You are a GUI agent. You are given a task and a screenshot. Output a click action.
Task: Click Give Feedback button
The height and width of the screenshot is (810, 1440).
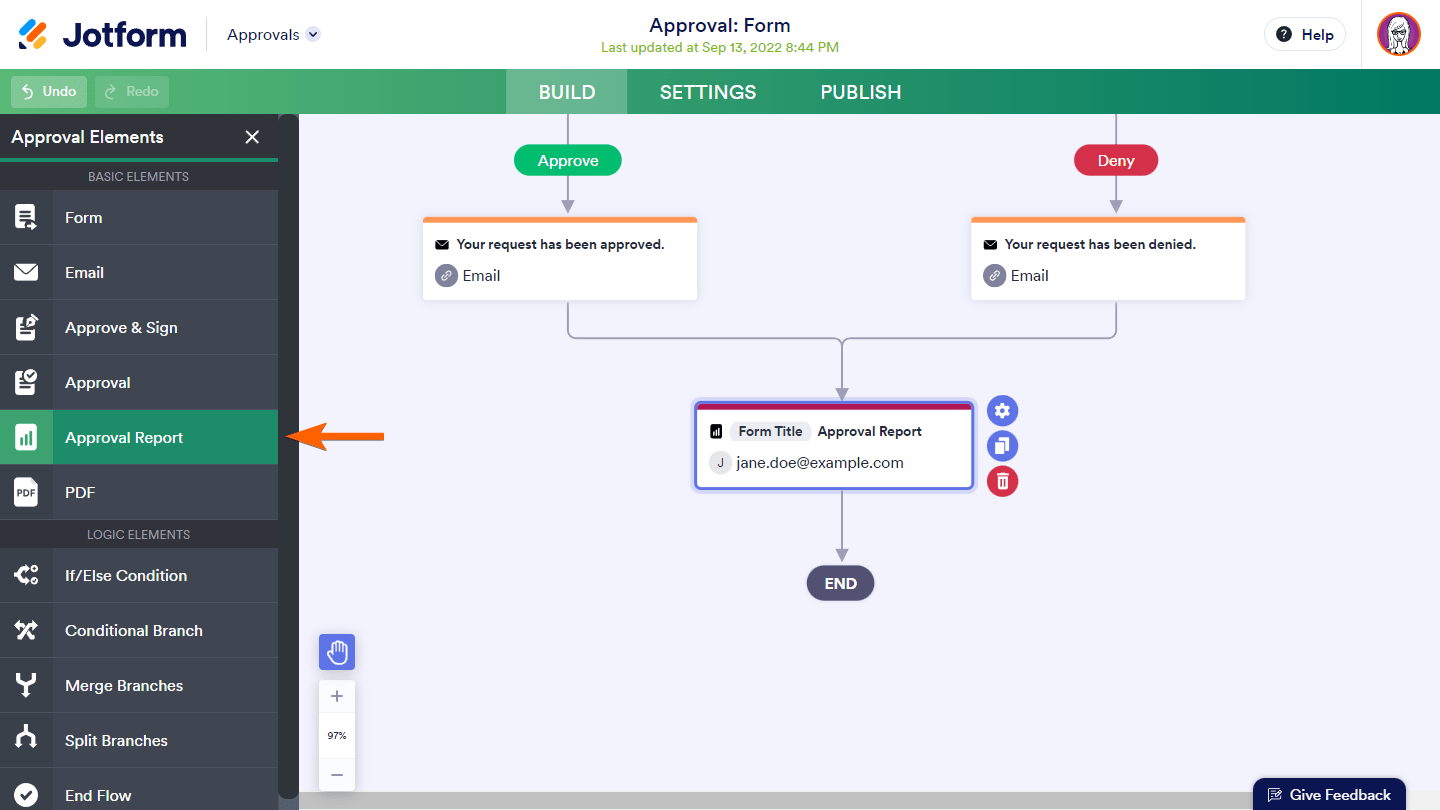[1329, 795]
